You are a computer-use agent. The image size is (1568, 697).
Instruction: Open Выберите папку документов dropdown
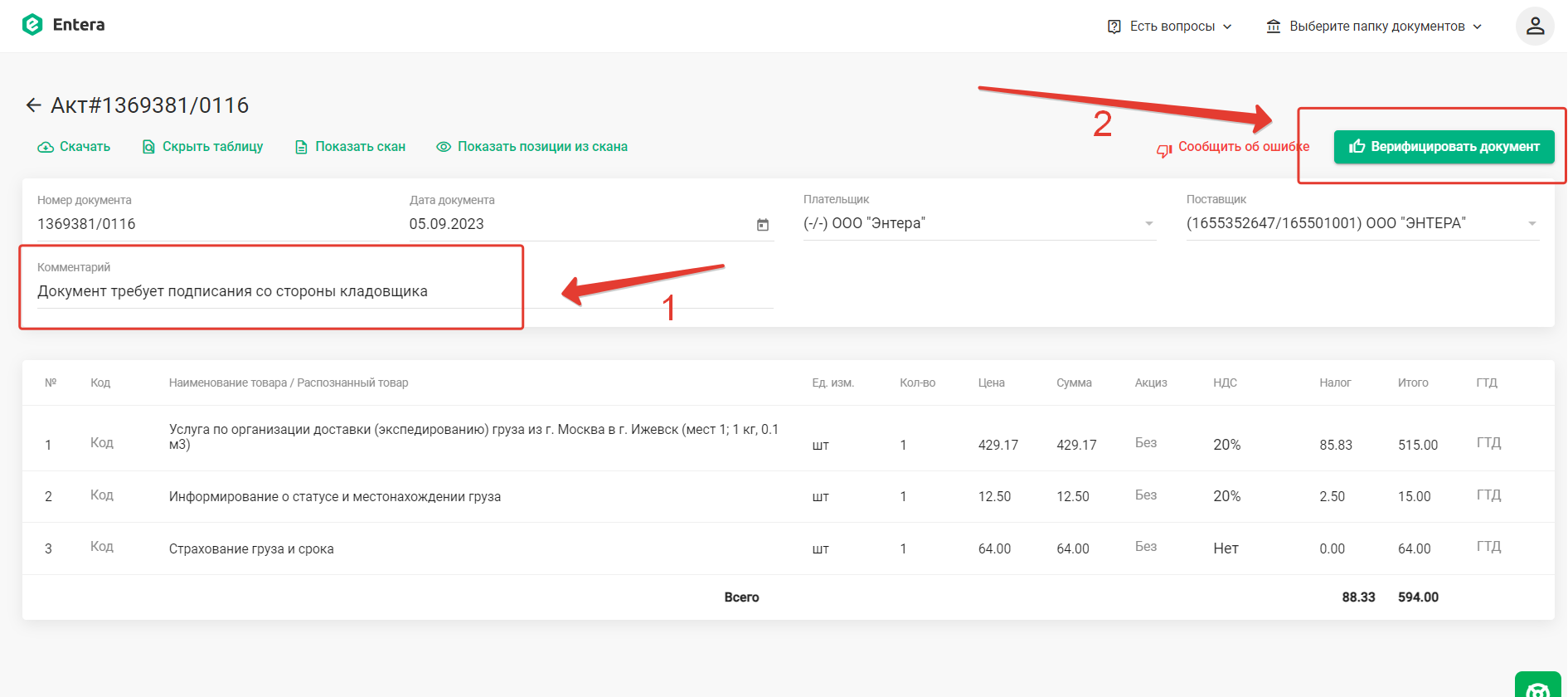(x=1375, y=27)
